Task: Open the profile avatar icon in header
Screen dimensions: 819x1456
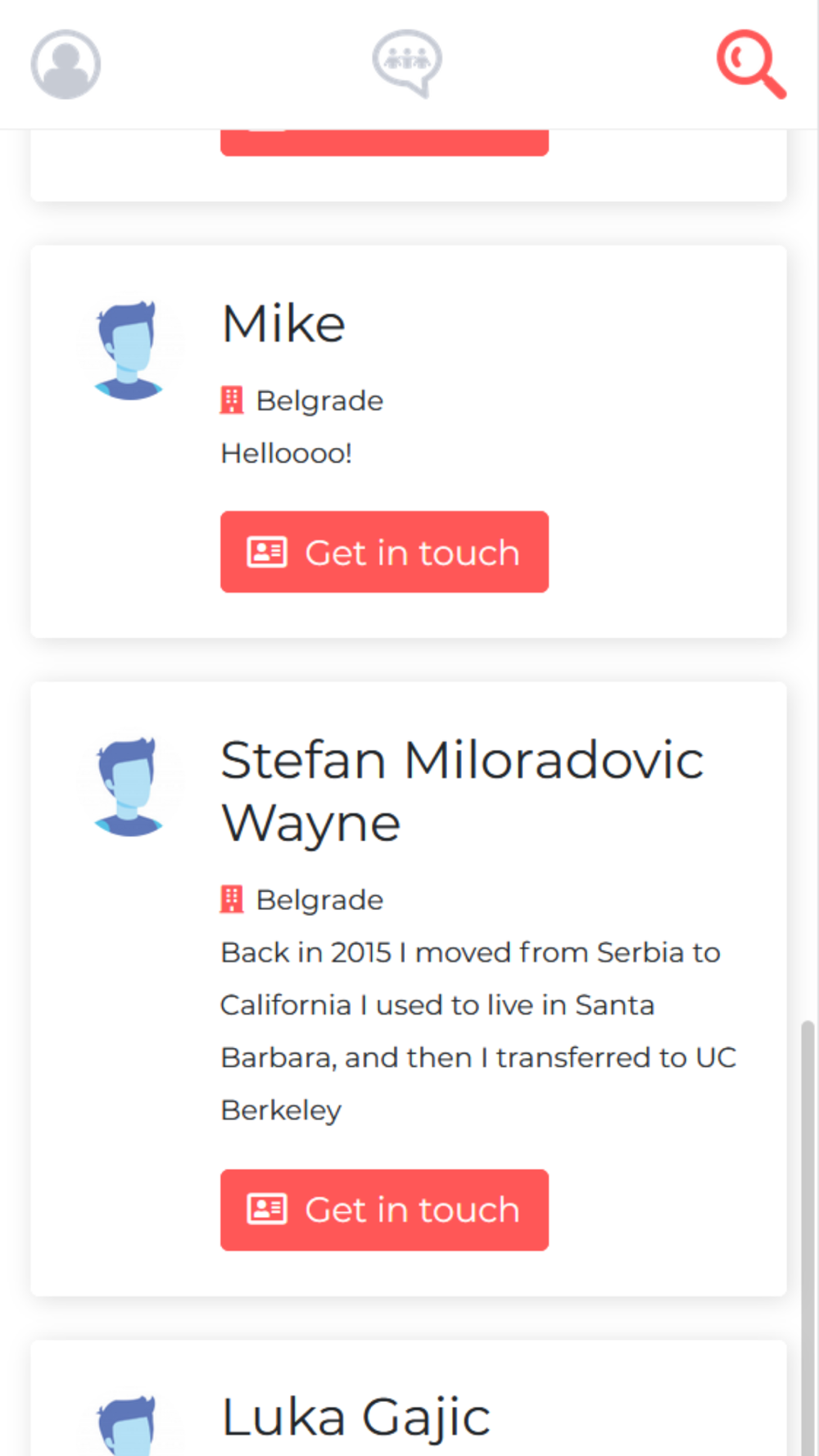Action: coord(66,64)
